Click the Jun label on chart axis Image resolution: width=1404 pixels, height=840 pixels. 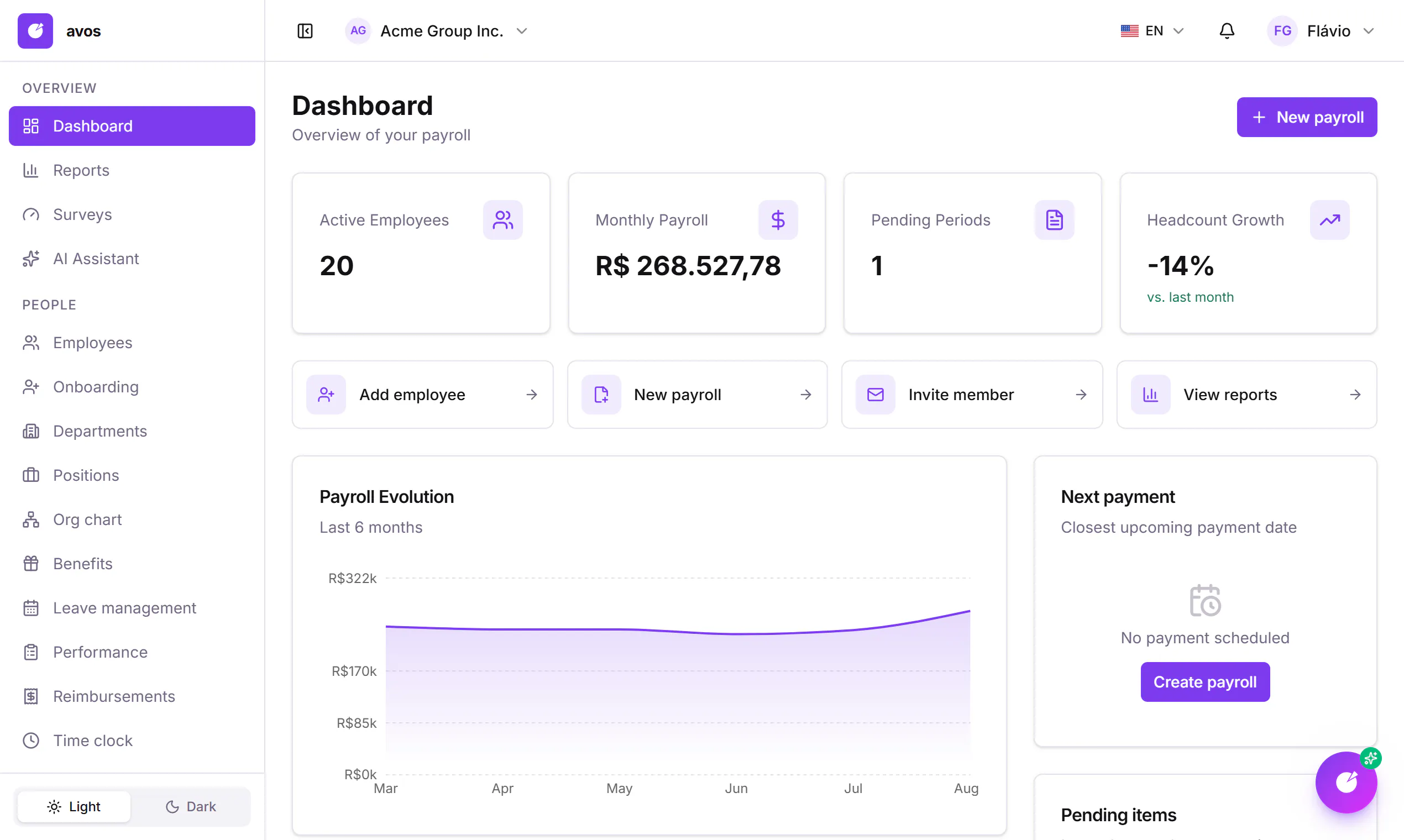point(736,788)
